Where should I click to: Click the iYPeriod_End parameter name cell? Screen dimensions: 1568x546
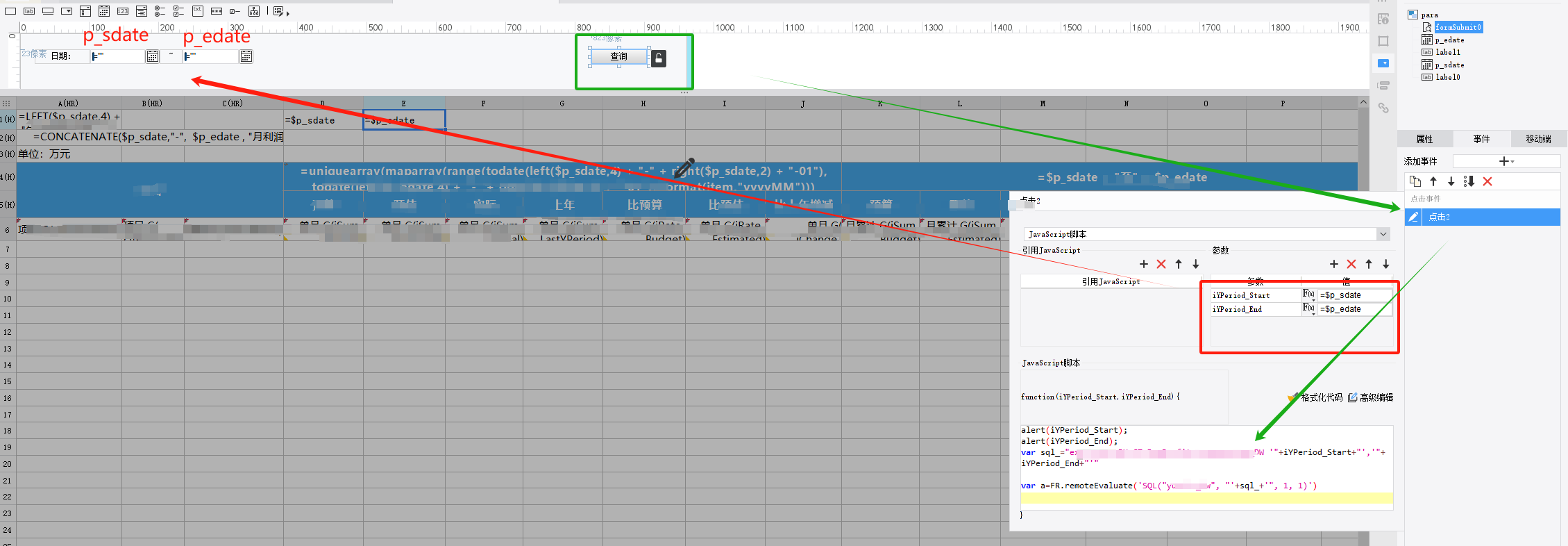[x=1256, y=309]
